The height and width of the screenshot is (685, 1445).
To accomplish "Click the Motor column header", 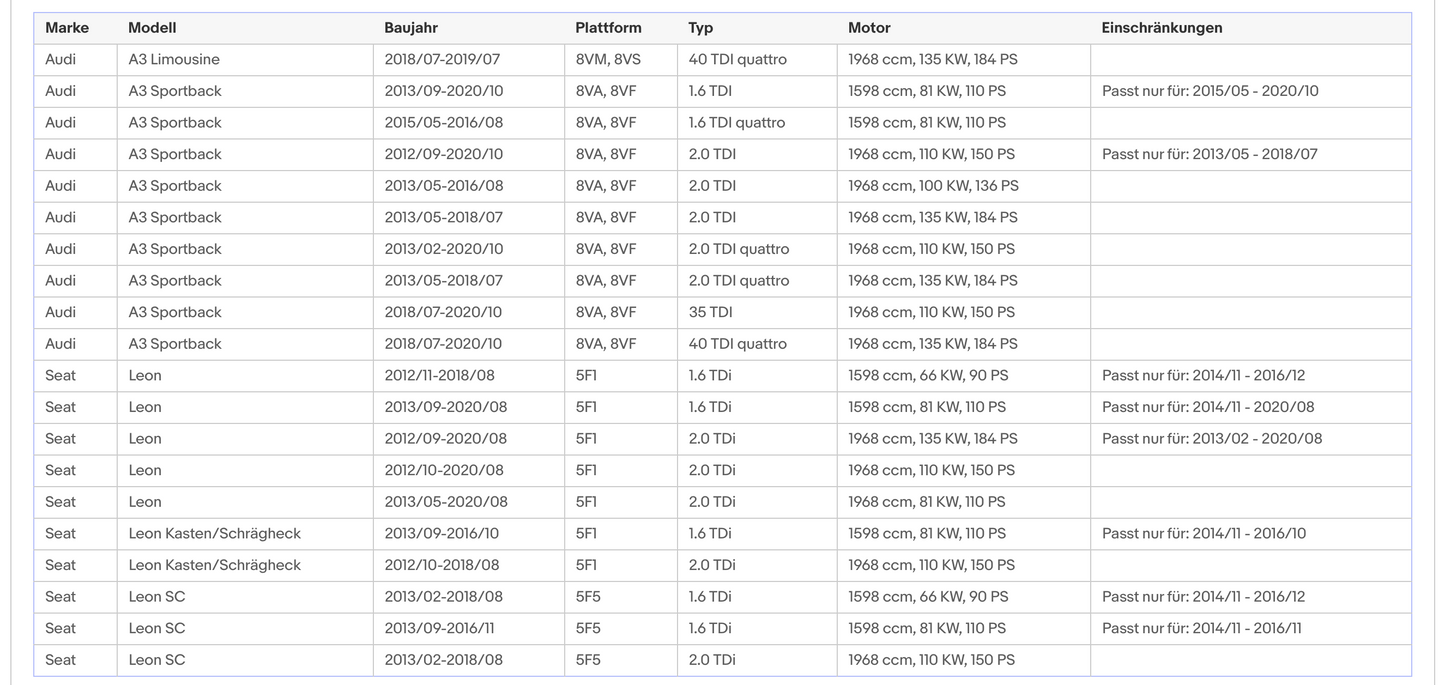I will [x=869, y=28].
